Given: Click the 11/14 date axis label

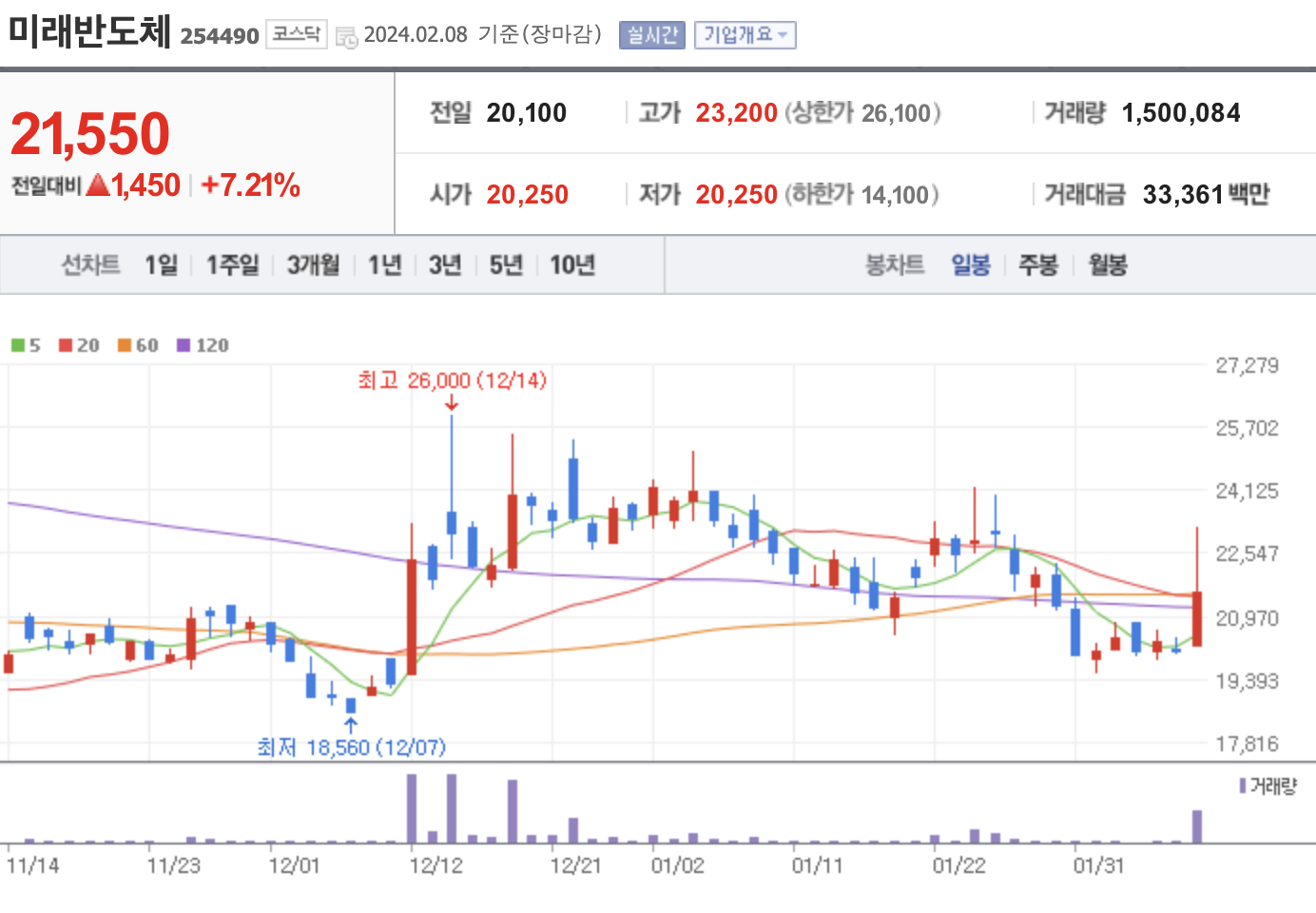Looking at the screenshot, I should click(32, 865).
